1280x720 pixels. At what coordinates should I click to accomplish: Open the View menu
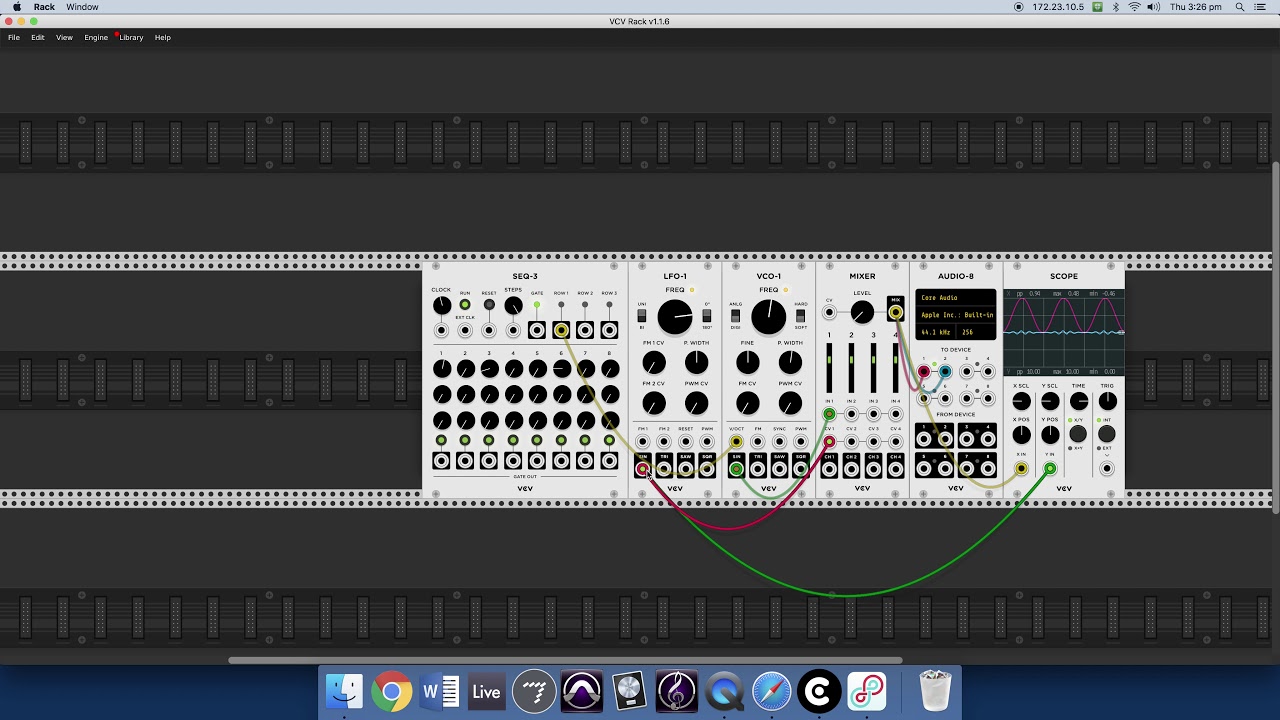tap(64, 37)
